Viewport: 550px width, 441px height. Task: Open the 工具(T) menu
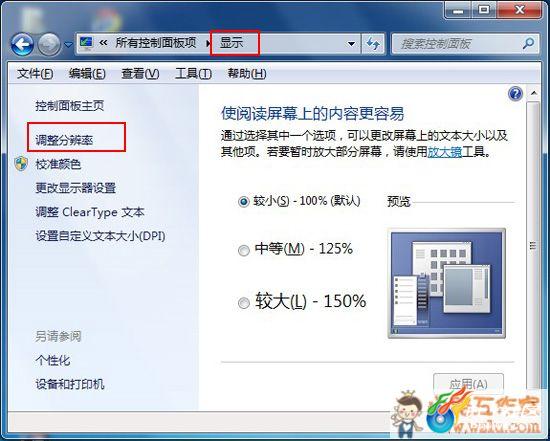[x=193, y=74]
